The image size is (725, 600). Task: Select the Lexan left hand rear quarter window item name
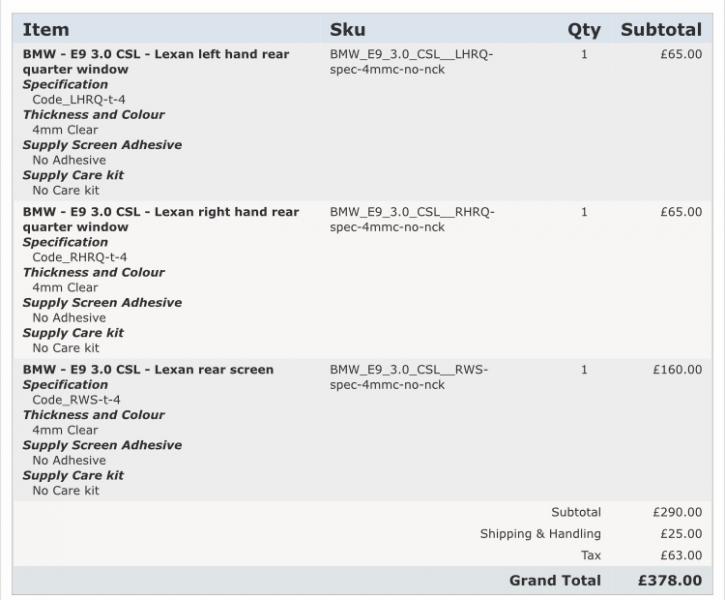[155, 62]
